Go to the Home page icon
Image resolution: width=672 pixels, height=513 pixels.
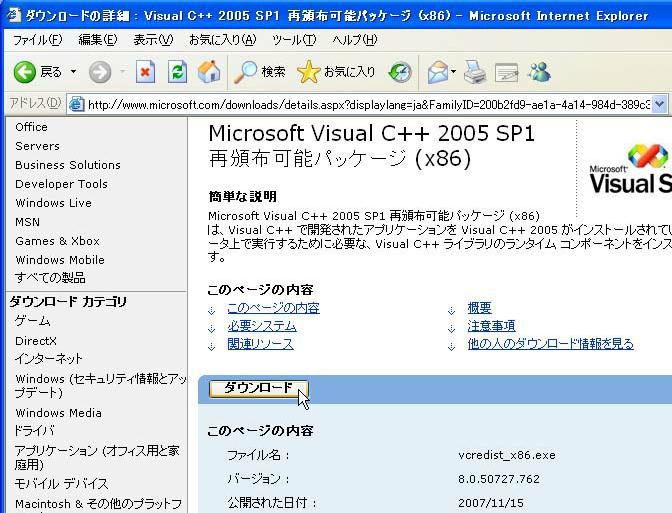click(x=209, y=72)
